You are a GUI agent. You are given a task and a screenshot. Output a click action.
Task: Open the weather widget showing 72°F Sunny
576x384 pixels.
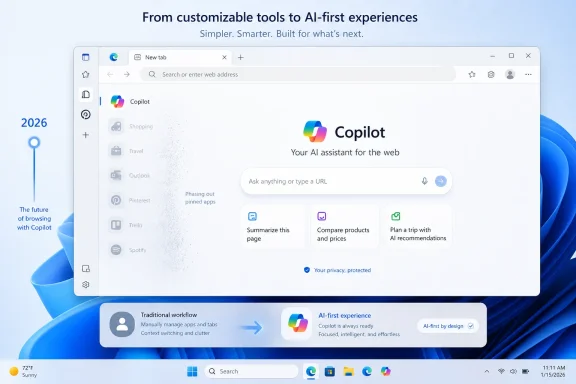click(x=23, y=372)
